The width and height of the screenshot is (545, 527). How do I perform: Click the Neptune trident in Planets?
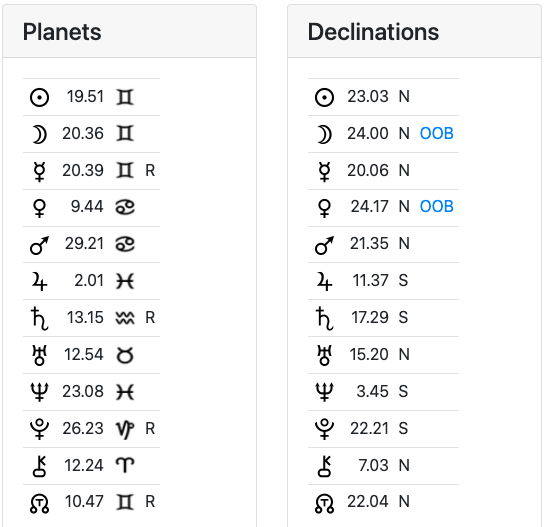39,392
